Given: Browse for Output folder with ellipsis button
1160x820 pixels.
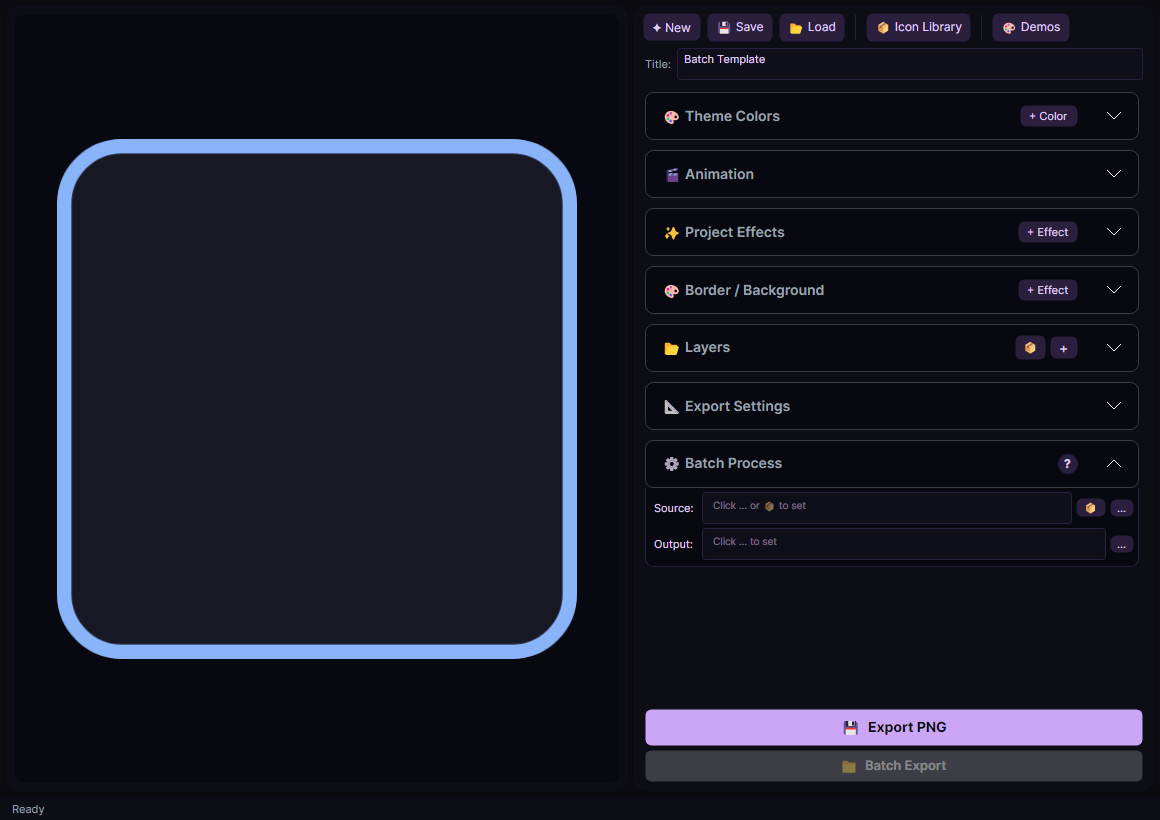Looking at the screenshot, I should pos(1121,544).
